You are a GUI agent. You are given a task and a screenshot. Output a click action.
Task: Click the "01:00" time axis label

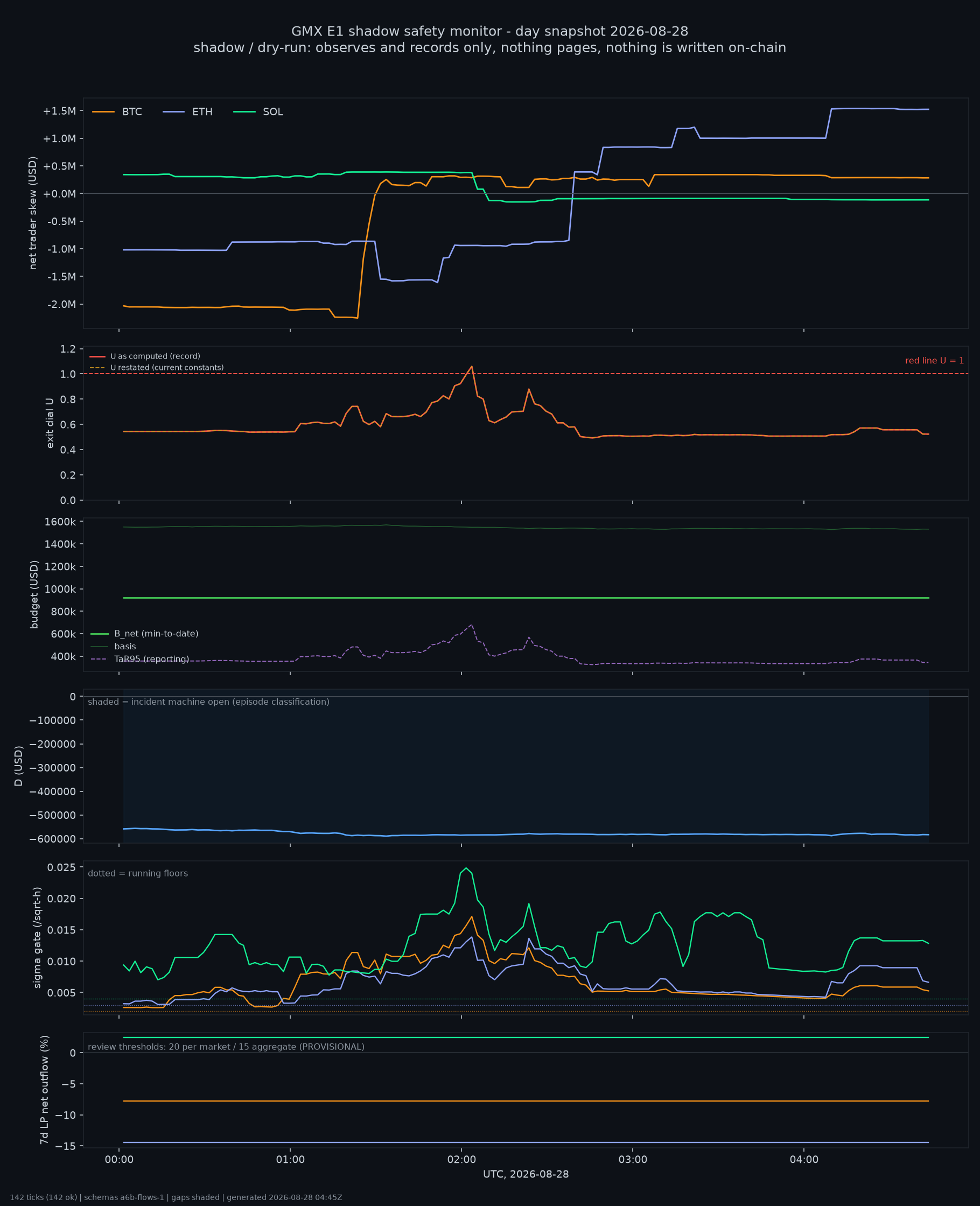click(x=290, y=1160)
